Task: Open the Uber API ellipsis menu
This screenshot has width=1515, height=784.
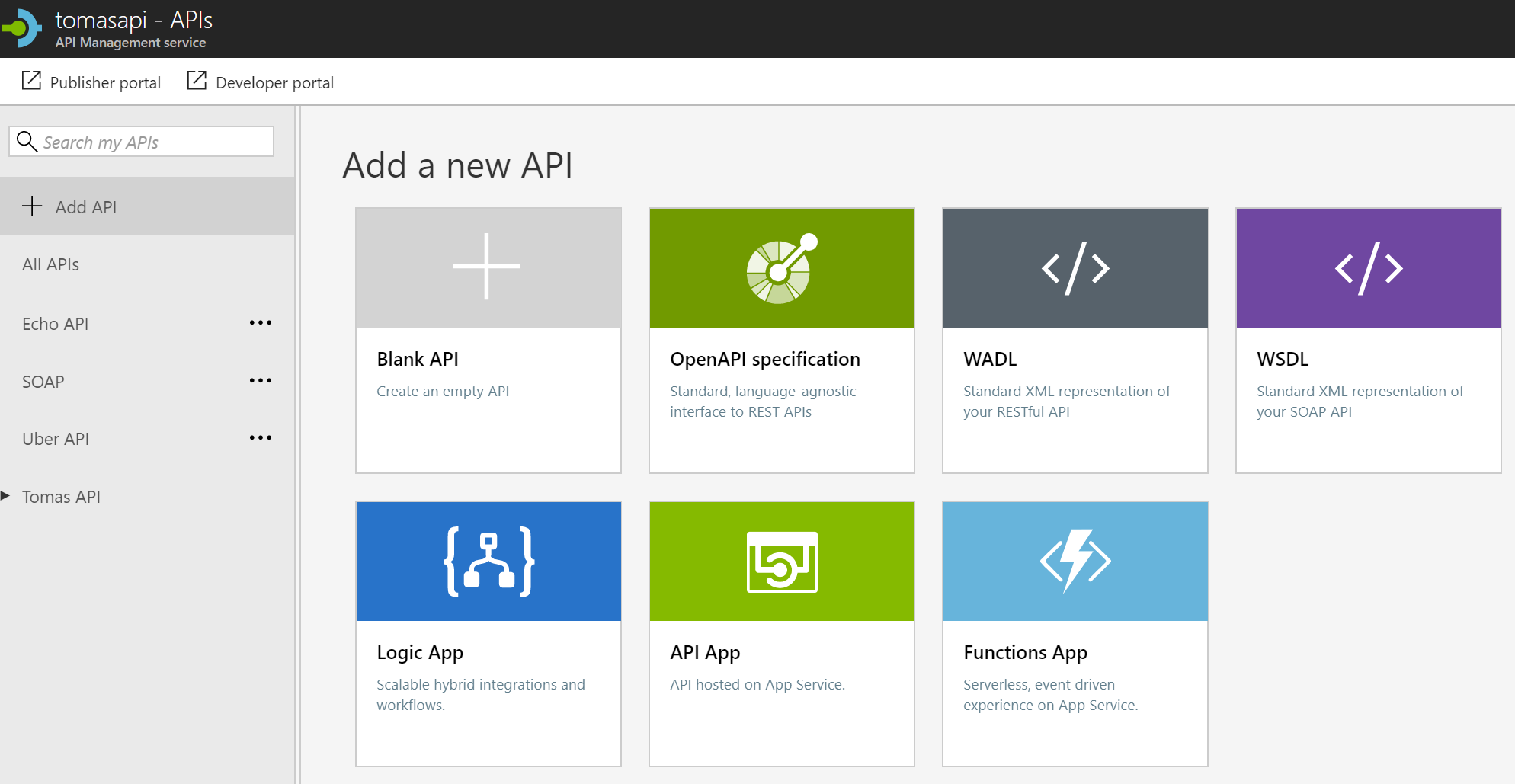Action: pyautogui.click(x=261, y=437)
